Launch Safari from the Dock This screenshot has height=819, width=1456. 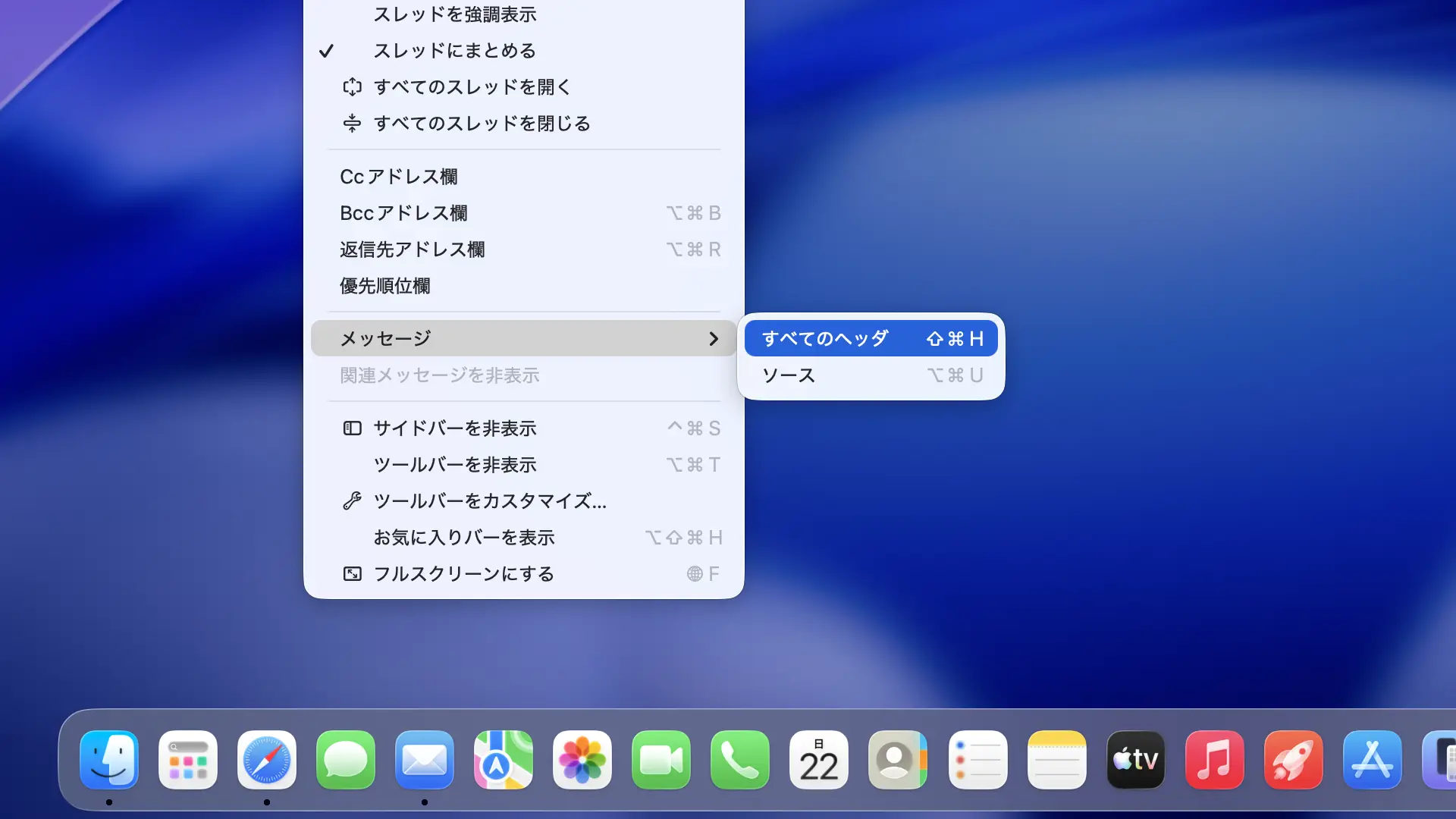(x=266, y=760)
